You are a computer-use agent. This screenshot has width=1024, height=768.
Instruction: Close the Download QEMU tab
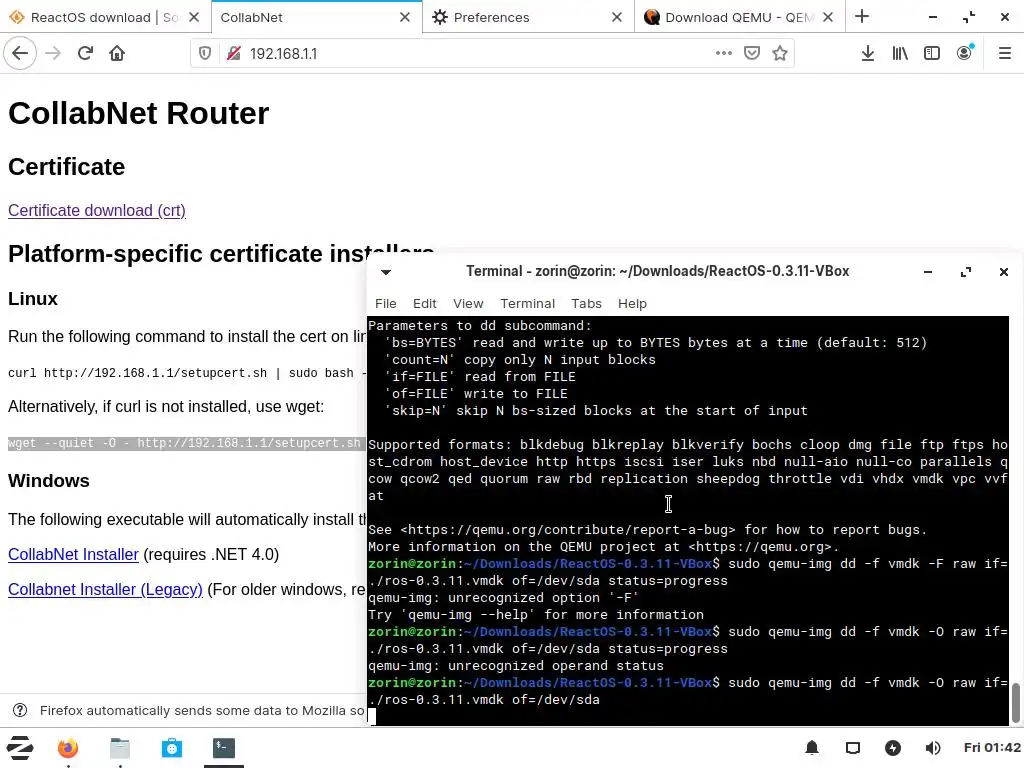click(x=828, y=18)
